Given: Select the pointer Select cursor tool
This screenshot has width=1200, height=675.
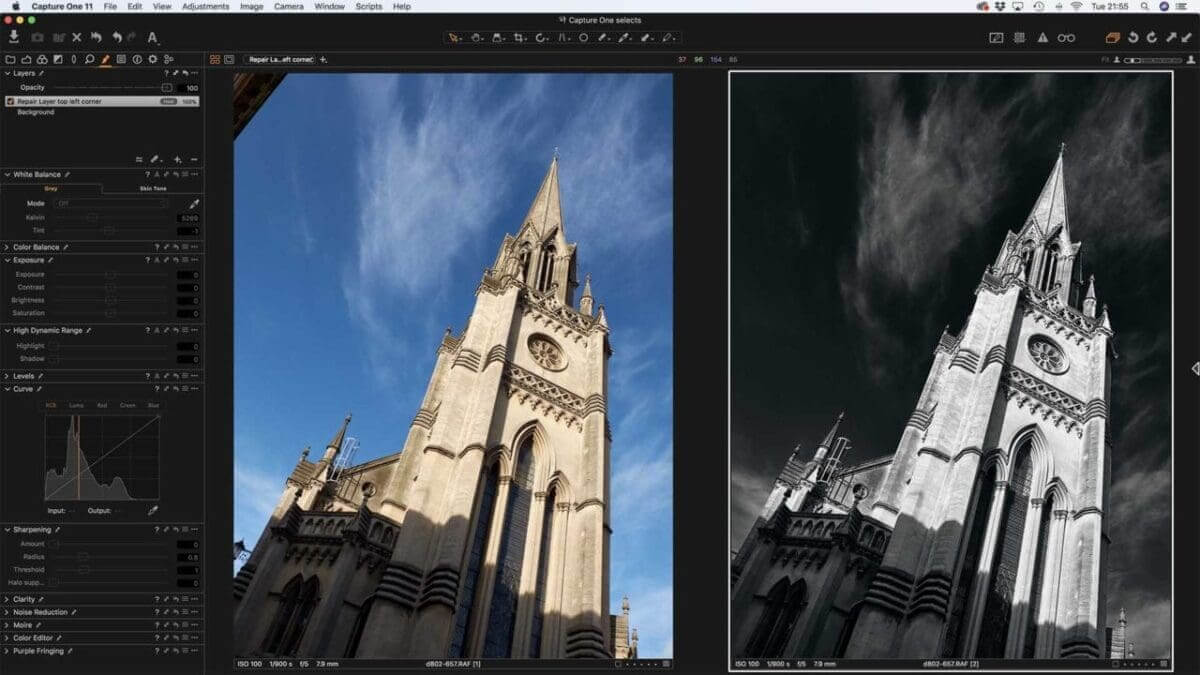Looking at the screenshot, I should click(454, 37).
